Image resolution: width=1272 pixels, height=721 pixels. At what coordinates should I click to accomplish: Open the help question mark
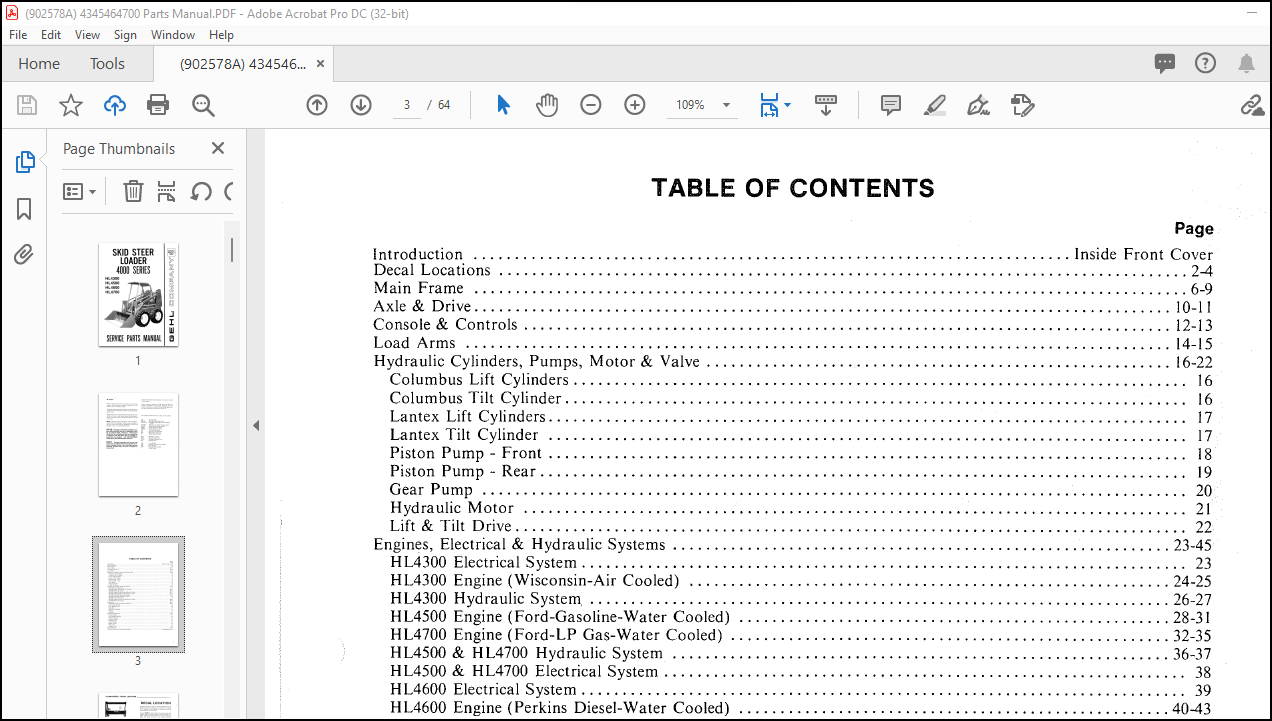point(1206,63)
